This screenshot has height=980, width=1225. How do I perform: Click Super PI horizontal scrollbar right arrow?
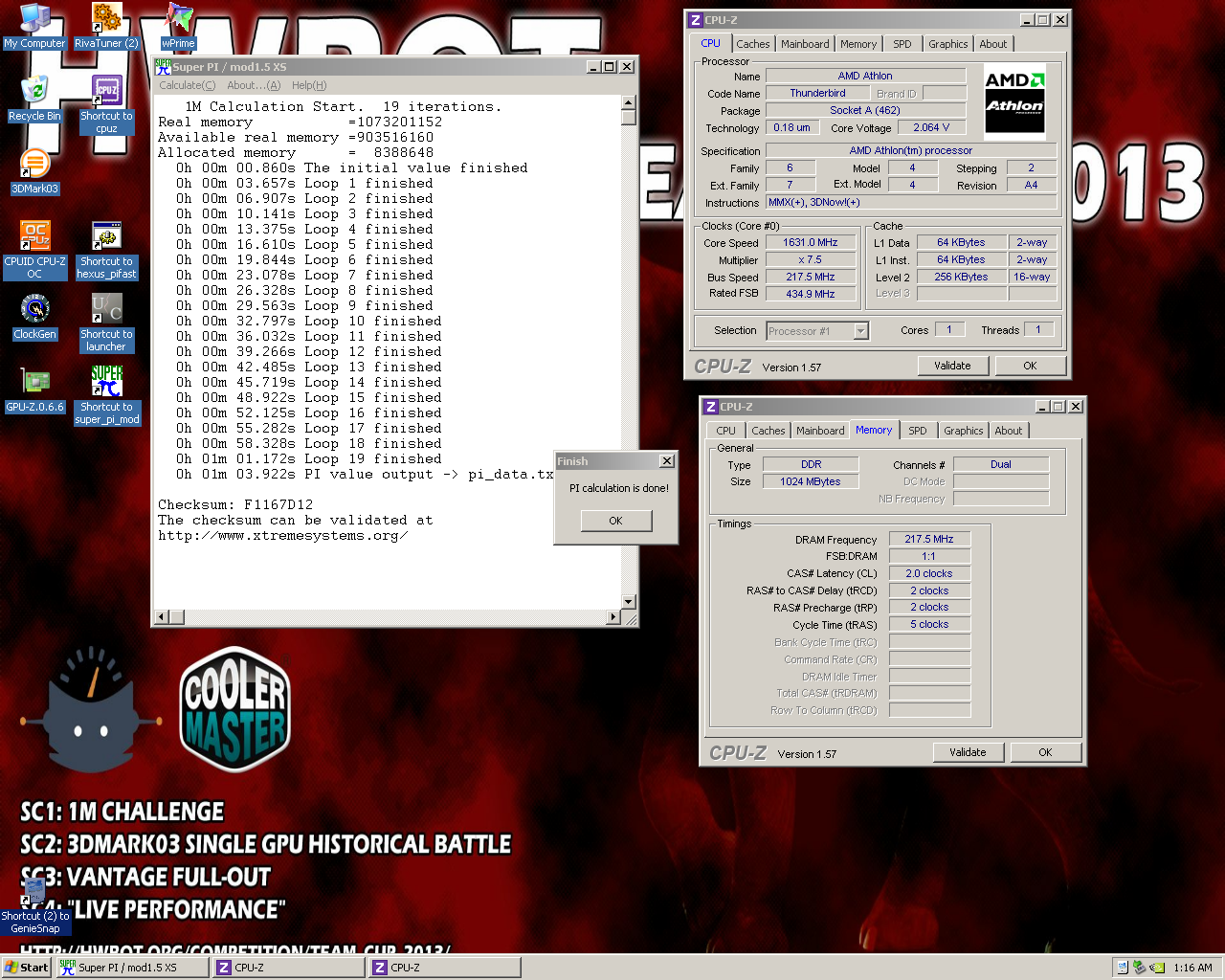613,617
